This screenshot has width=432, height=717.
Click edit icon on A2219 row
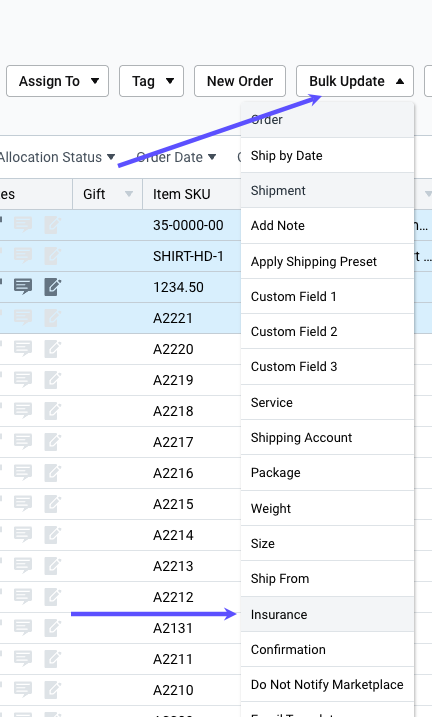53,380
